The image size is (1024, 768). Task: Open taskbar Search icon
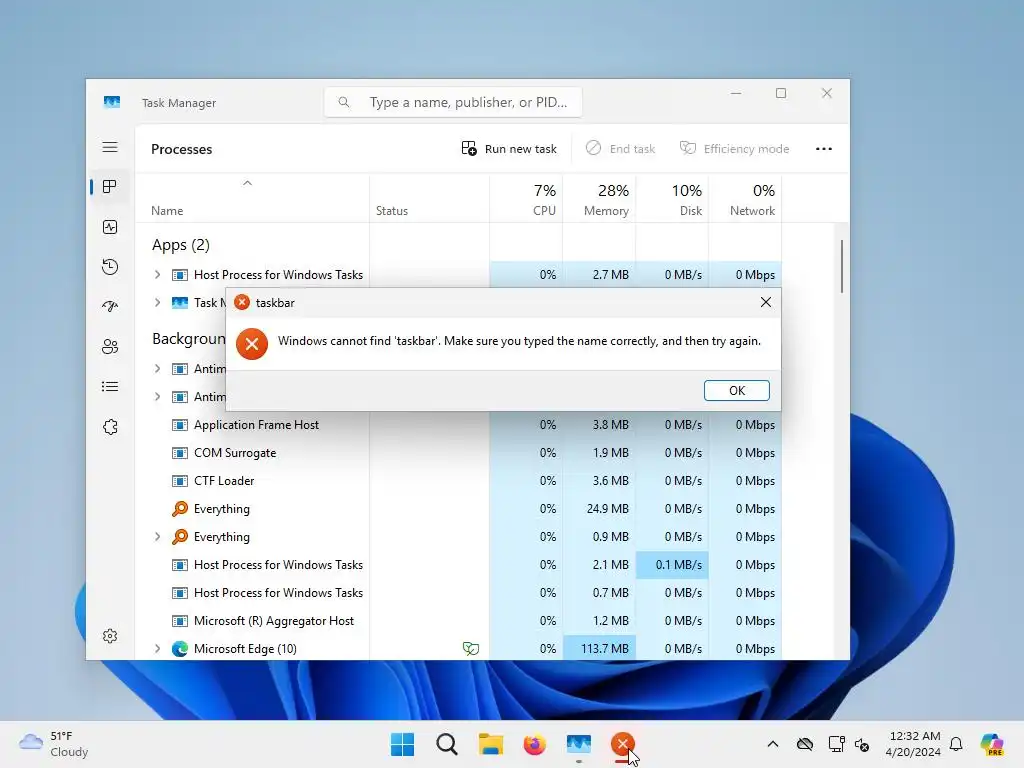tap(447, 744)
